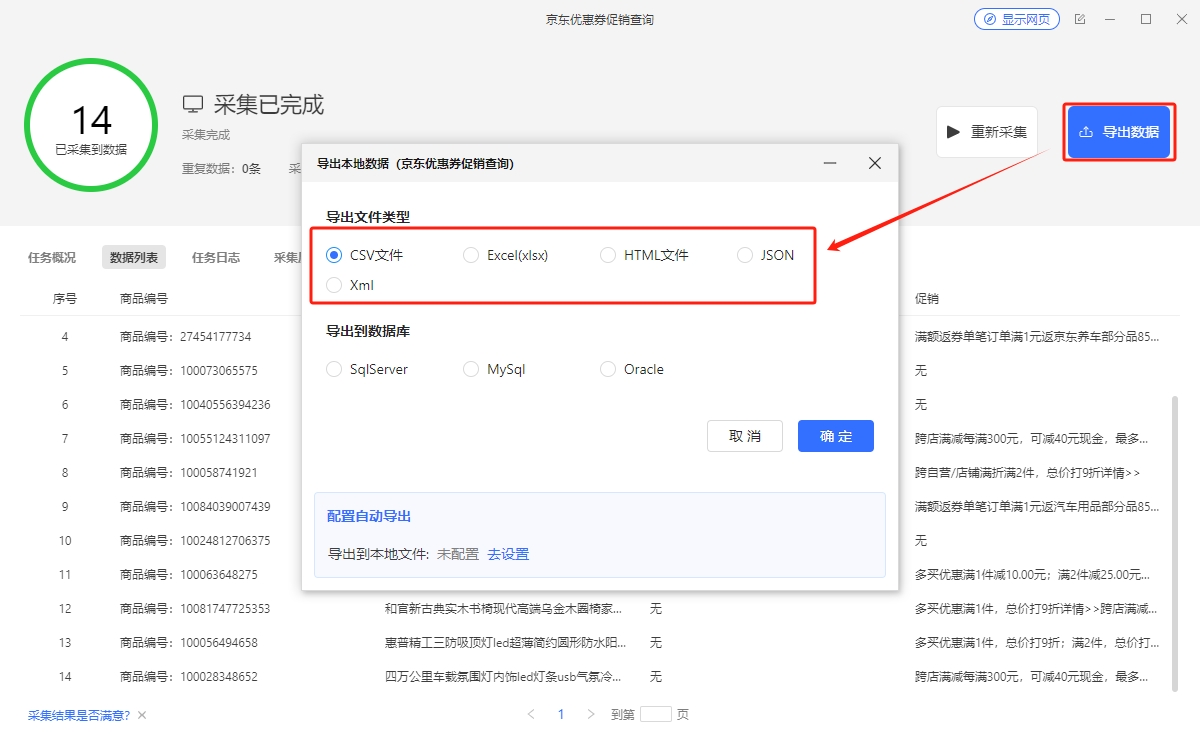Select page number 1

pyautogui.click(x=561, y=714)
